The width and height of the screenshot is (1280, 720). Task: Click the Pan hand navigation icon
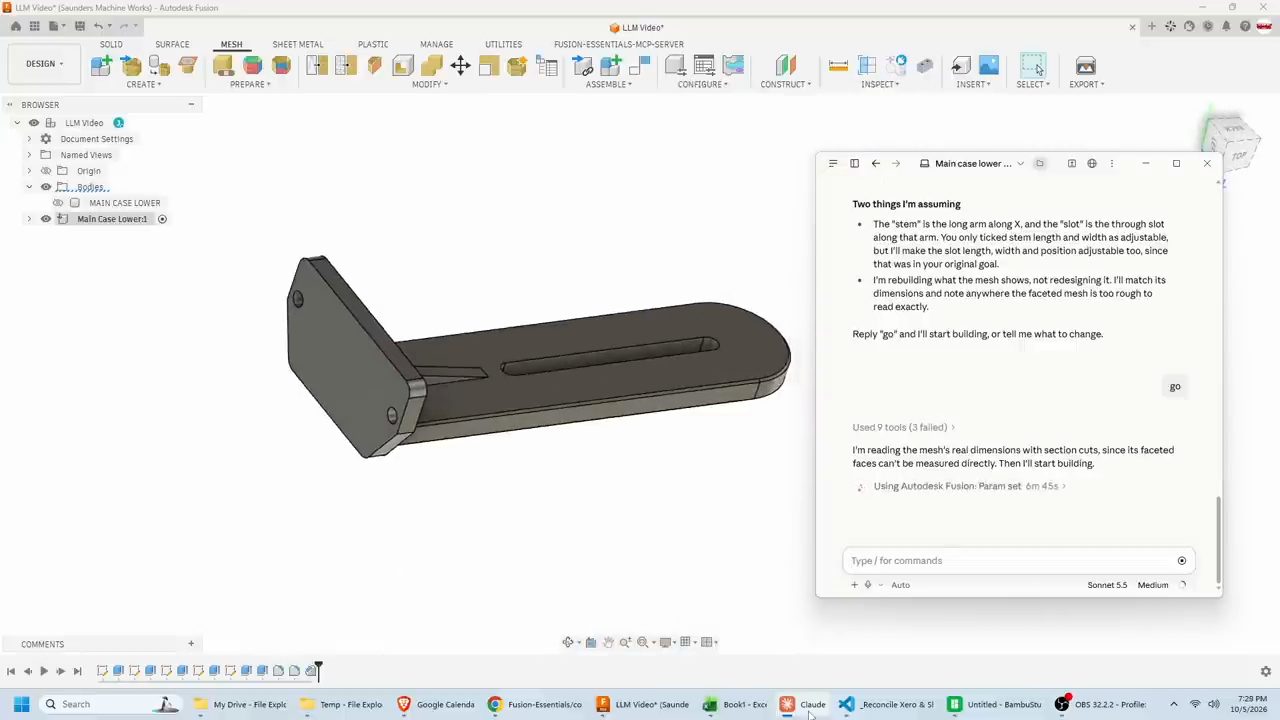coord(608,642)
